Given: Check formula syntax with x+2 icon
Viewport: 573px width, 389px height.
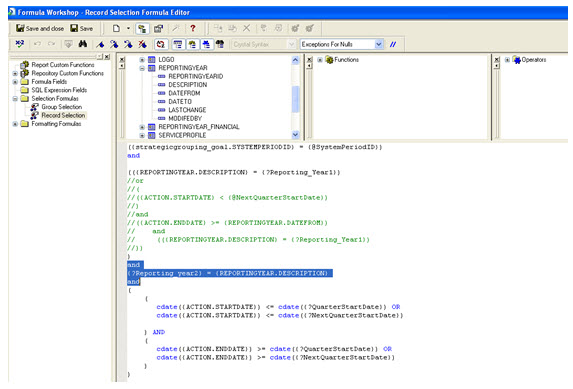Looking at the screenshot, I should (19, 44).
